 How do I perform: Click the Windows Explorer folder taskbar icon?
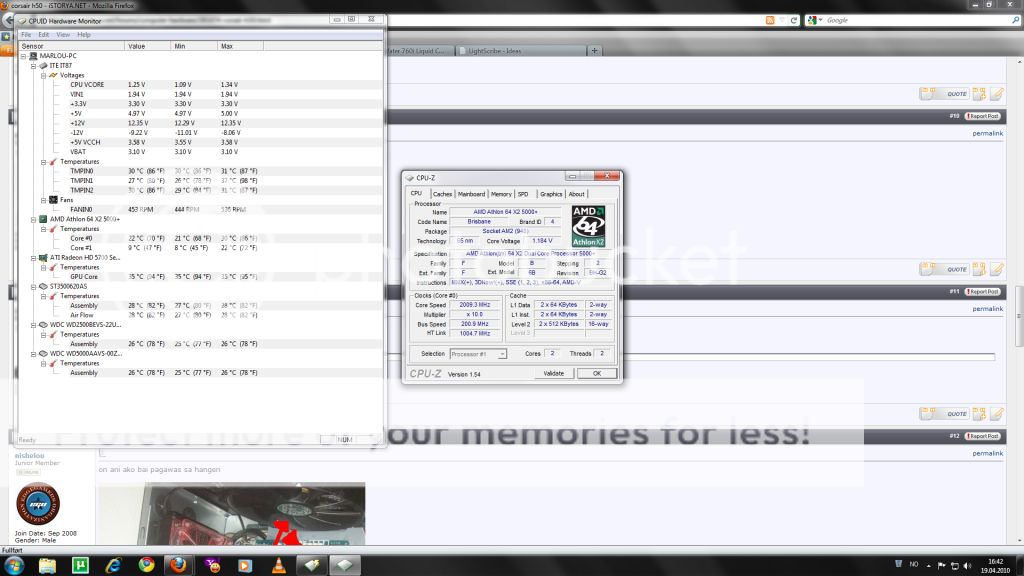point(47,565)
